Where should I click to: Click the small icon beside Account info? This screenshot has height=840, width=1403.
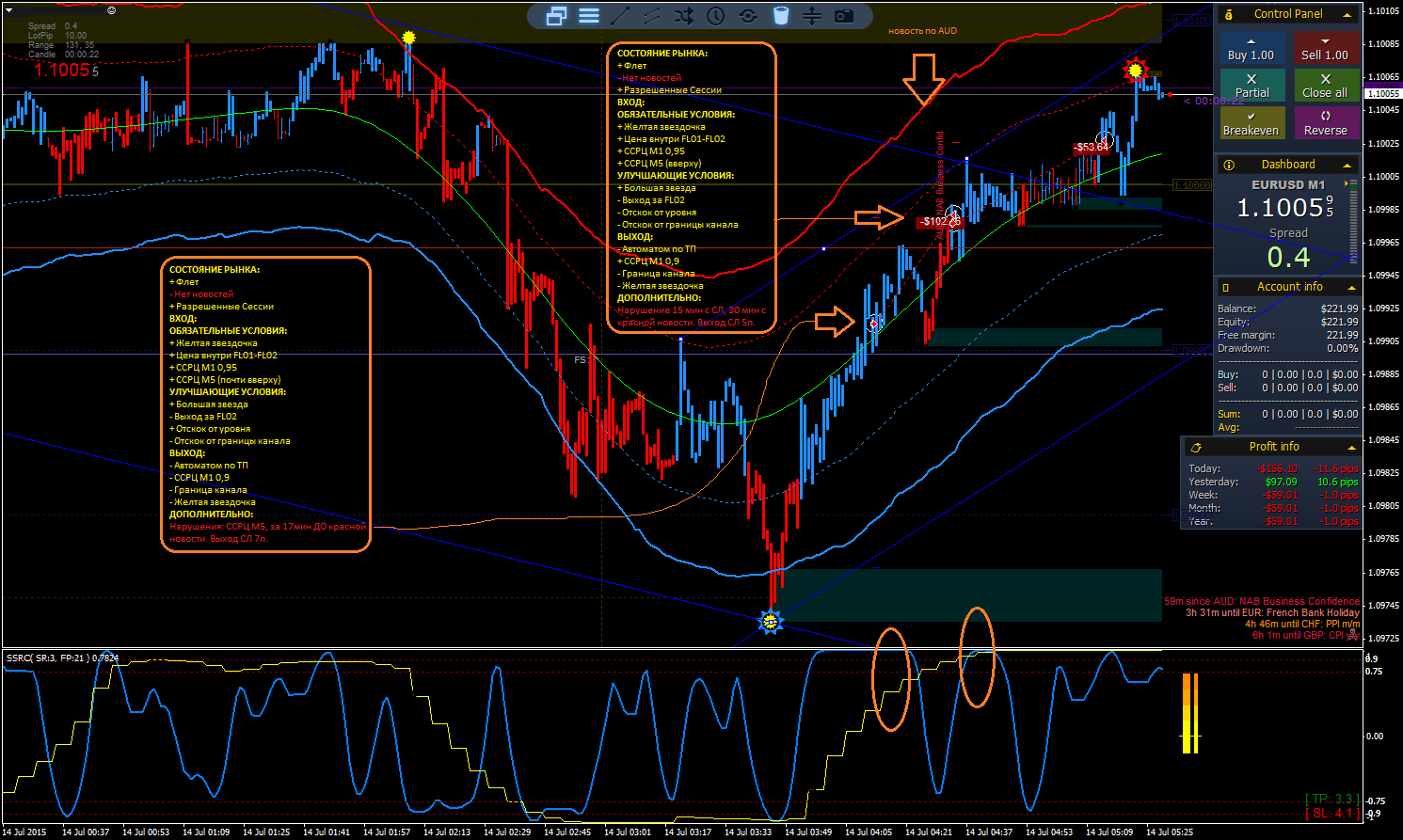click(x=1225, y=287)
